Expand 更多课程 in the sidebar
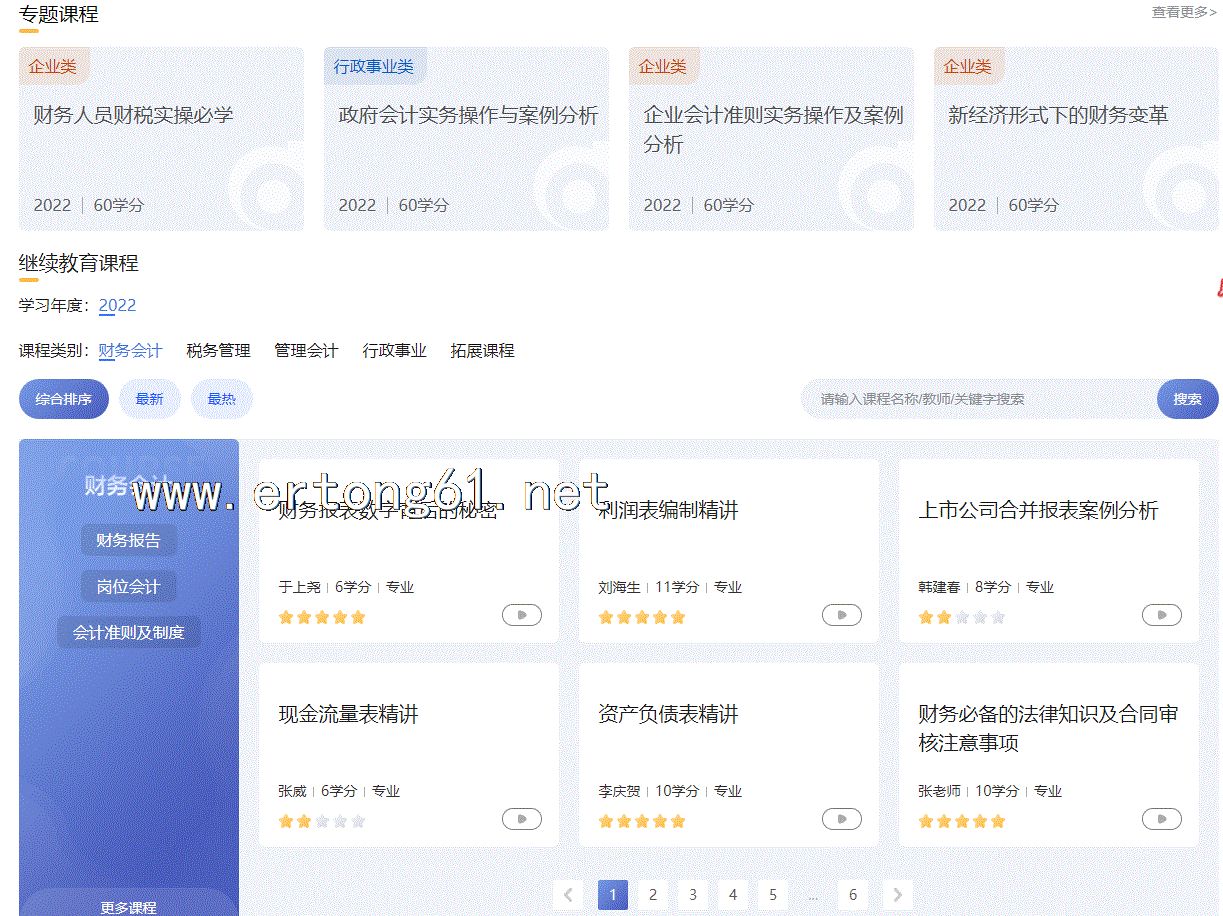 [128, 907]
